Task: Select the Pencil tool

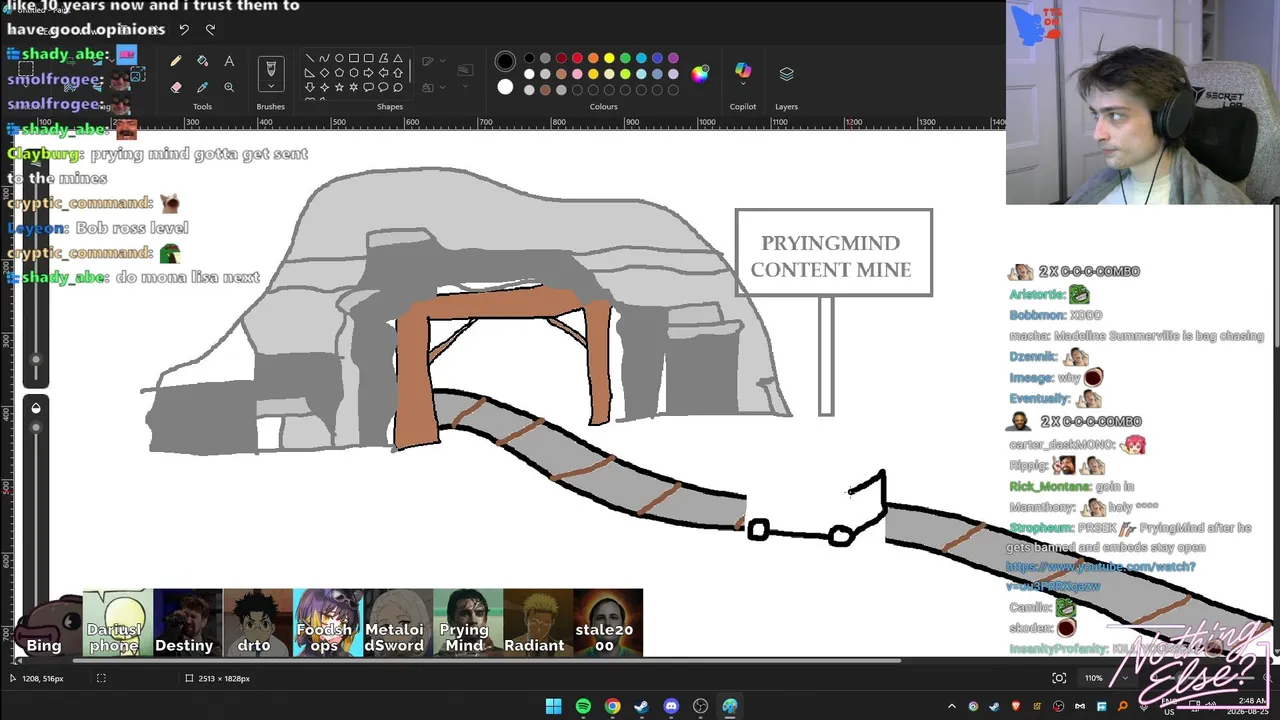Action: point(176,61)
